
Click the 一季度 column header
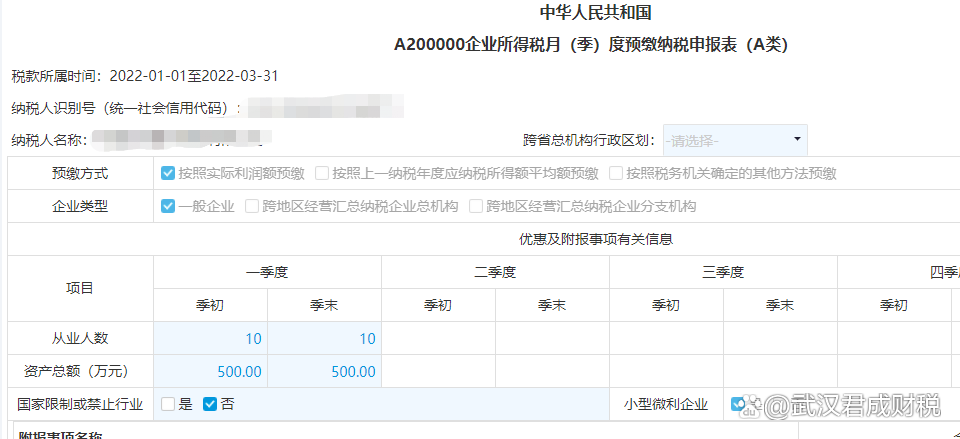pos(268,272)
